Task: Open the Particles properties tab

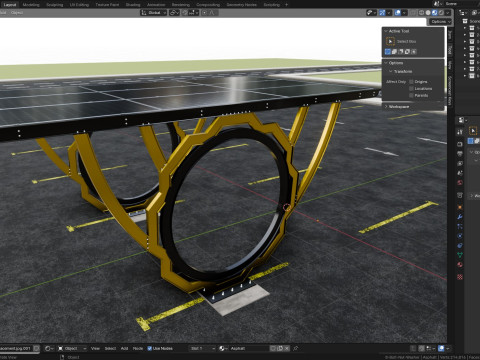Action: [460, 226]
